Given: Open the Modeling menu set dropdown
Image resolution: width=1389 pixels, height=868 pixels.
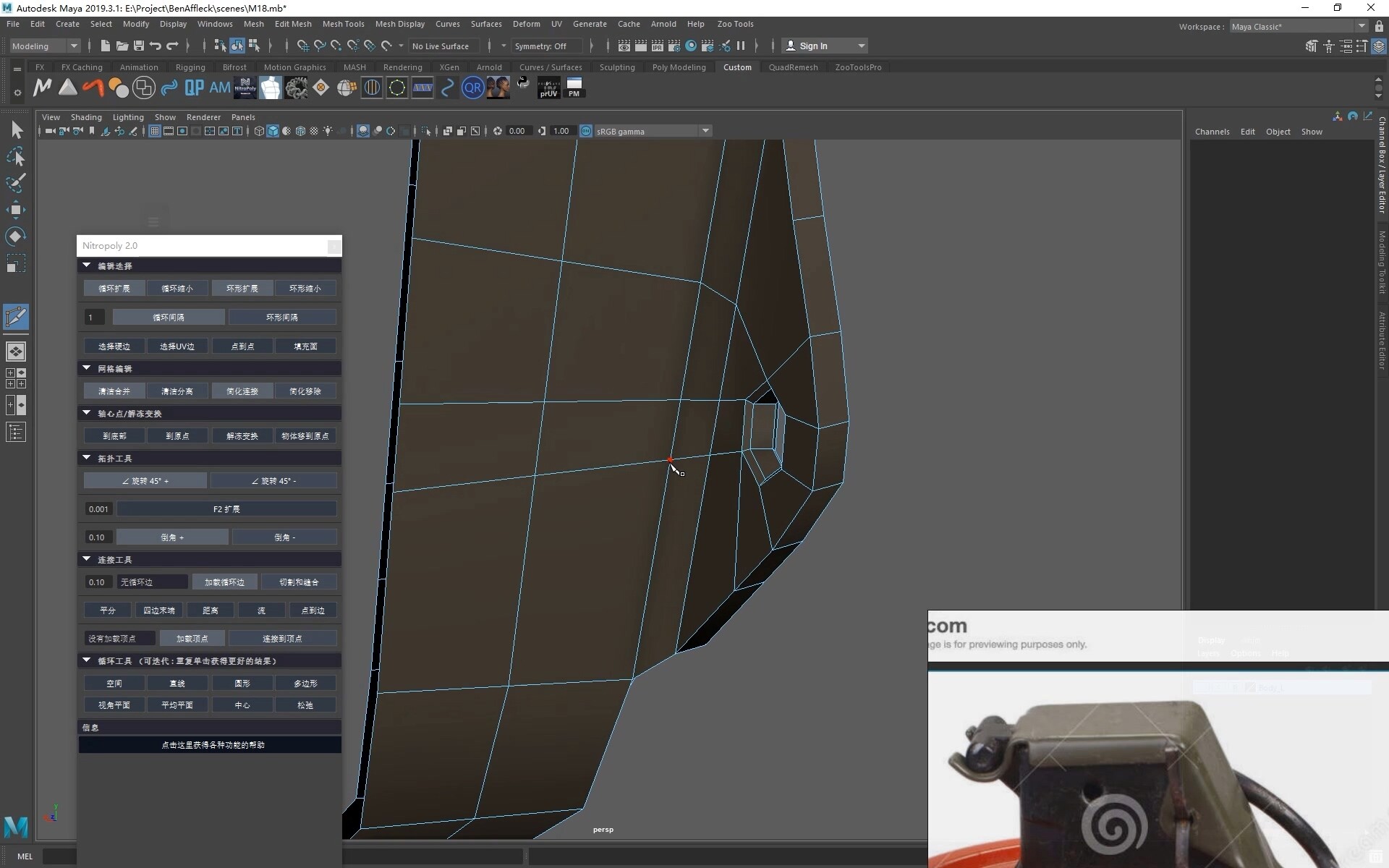Looking at the screenshot, I should [45, 46].
